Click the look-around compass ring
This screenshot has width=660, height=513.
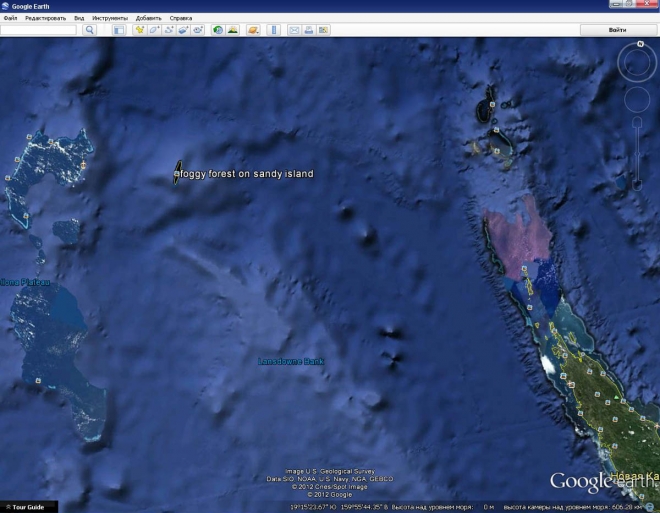pyautogui.click(x=637, y=62)
